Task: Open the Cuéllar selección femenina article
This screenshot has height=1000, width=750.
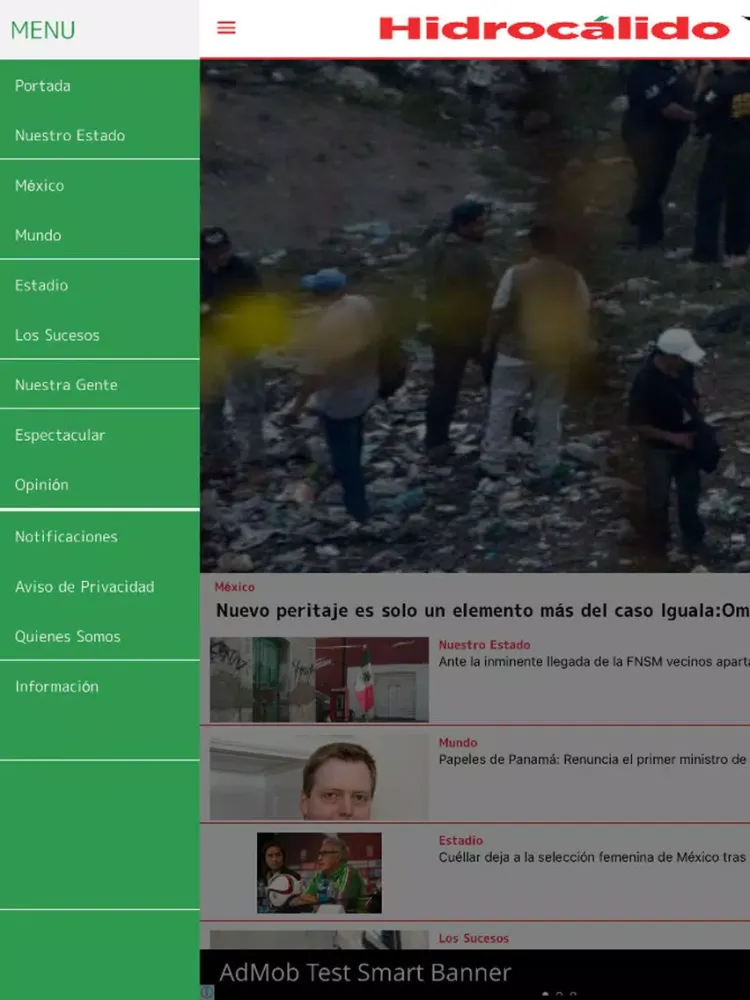Action: [x=594, y=857]
